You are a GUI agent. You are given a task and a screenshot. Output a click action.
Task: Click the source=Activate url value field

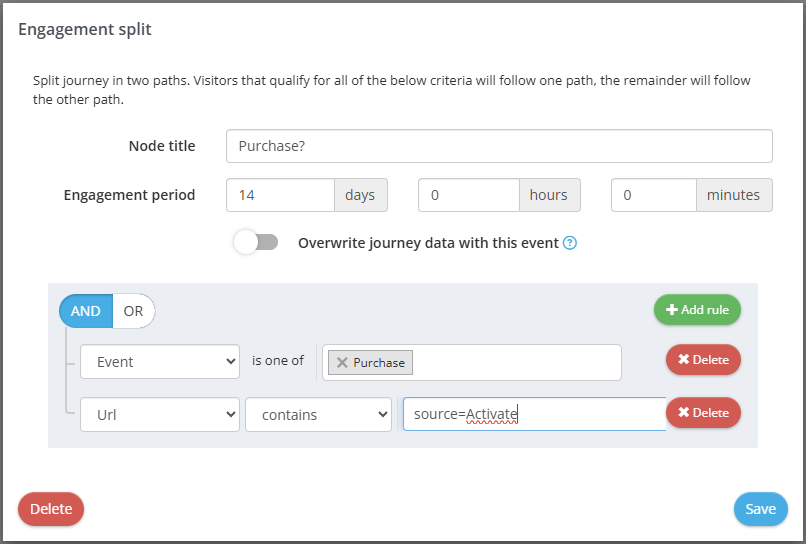pyautogui.click(x=534, y=414)
